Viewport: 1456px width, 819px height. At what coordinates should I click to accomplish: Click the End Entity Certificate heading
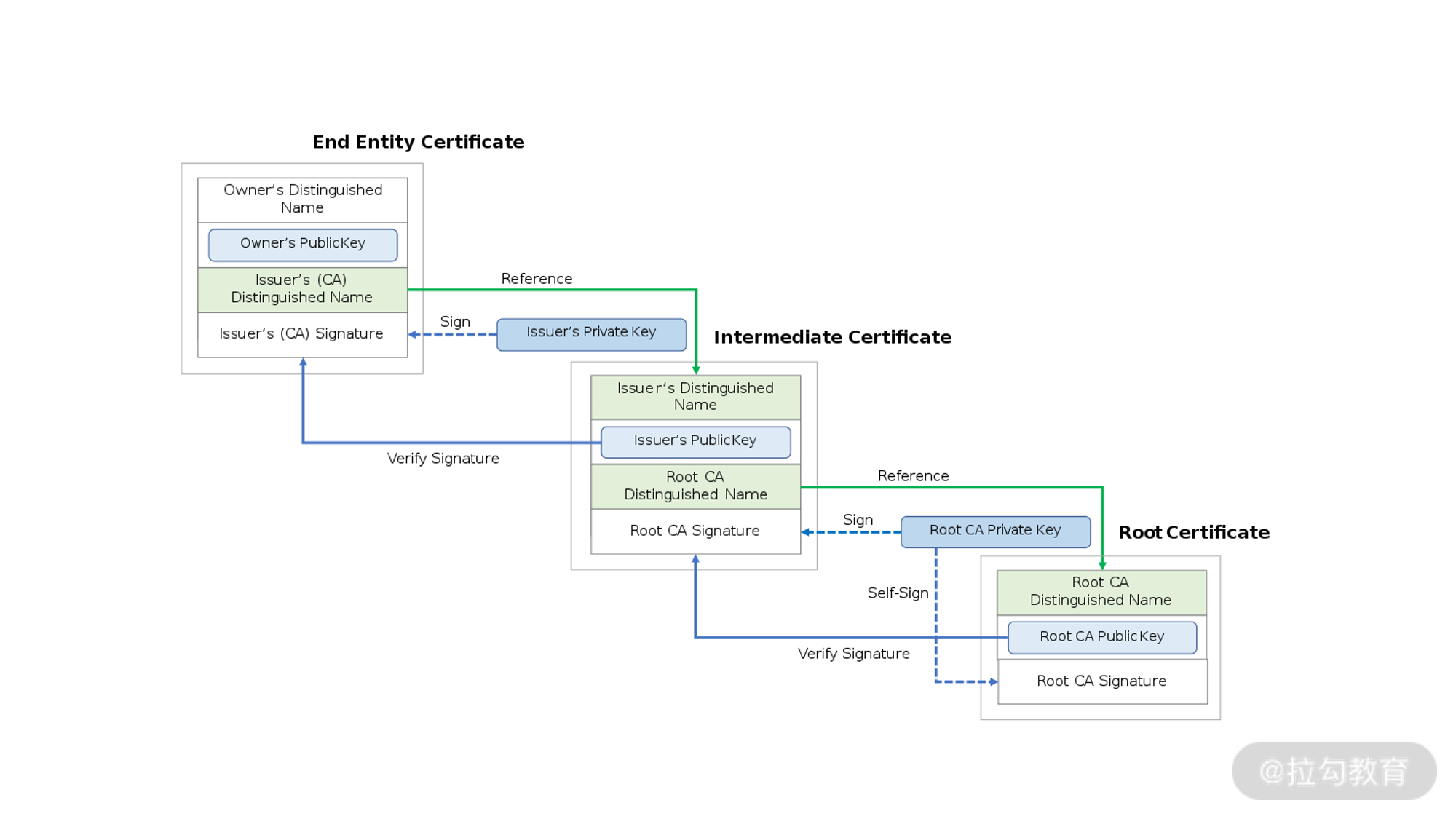click(x=419, y=142)
